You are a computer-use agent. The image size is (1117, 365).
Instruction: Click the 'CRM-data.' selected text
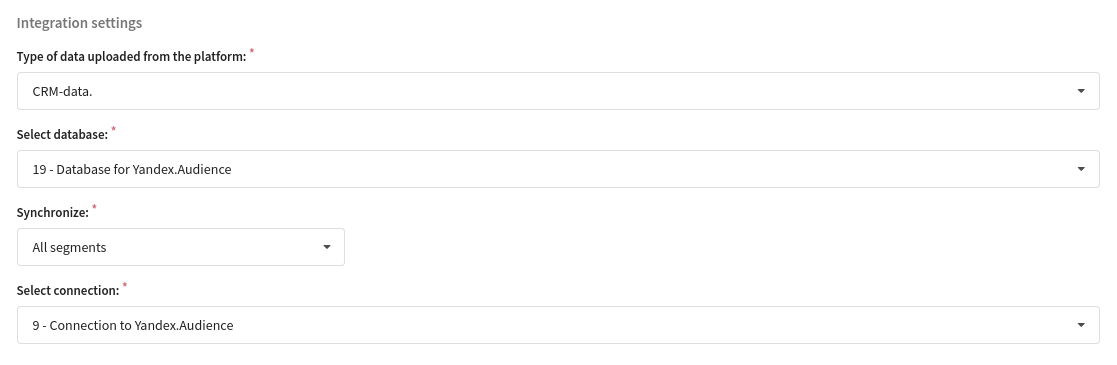click(x=62, y=91)
